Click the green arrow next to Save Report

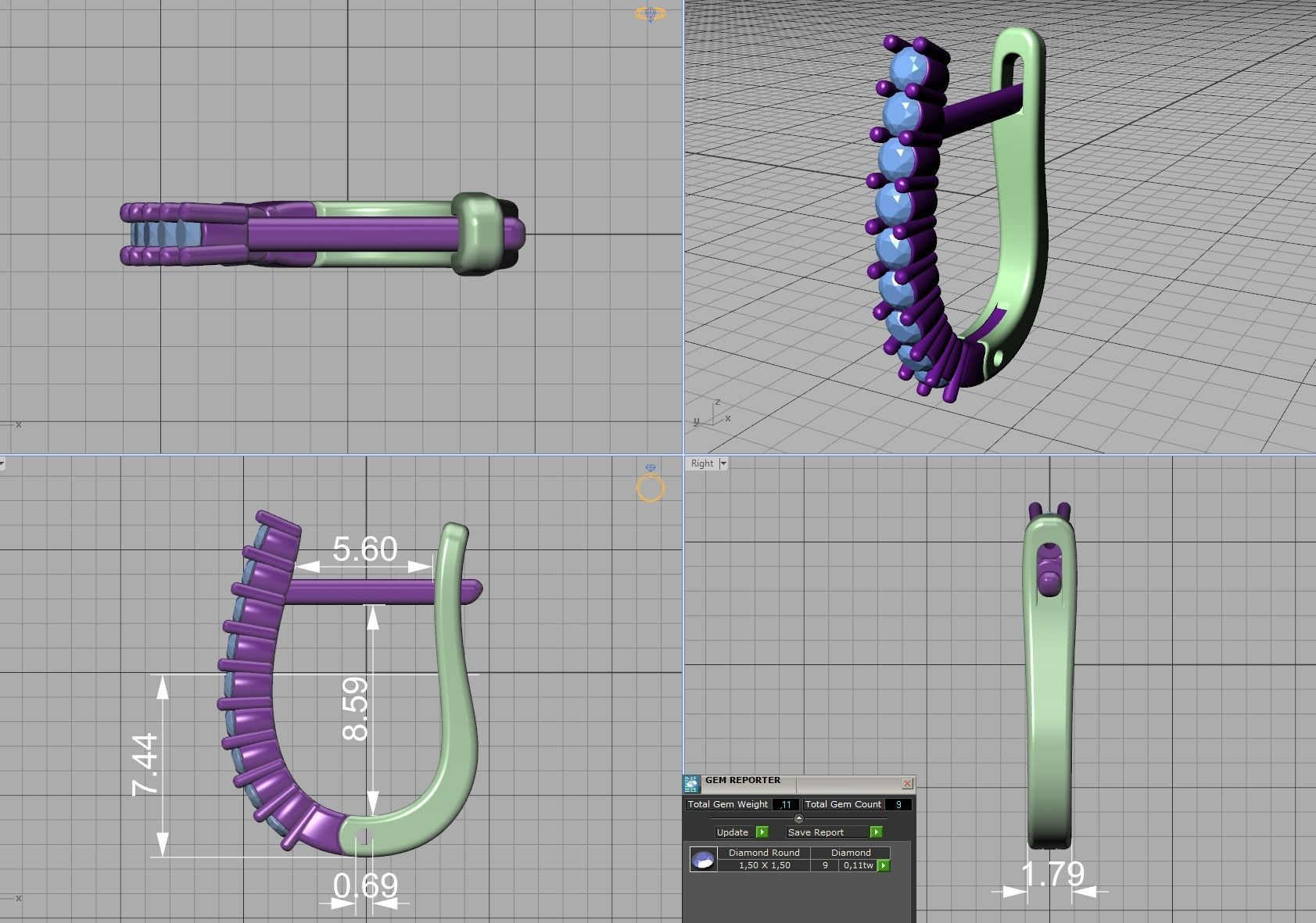pos(877,832)
